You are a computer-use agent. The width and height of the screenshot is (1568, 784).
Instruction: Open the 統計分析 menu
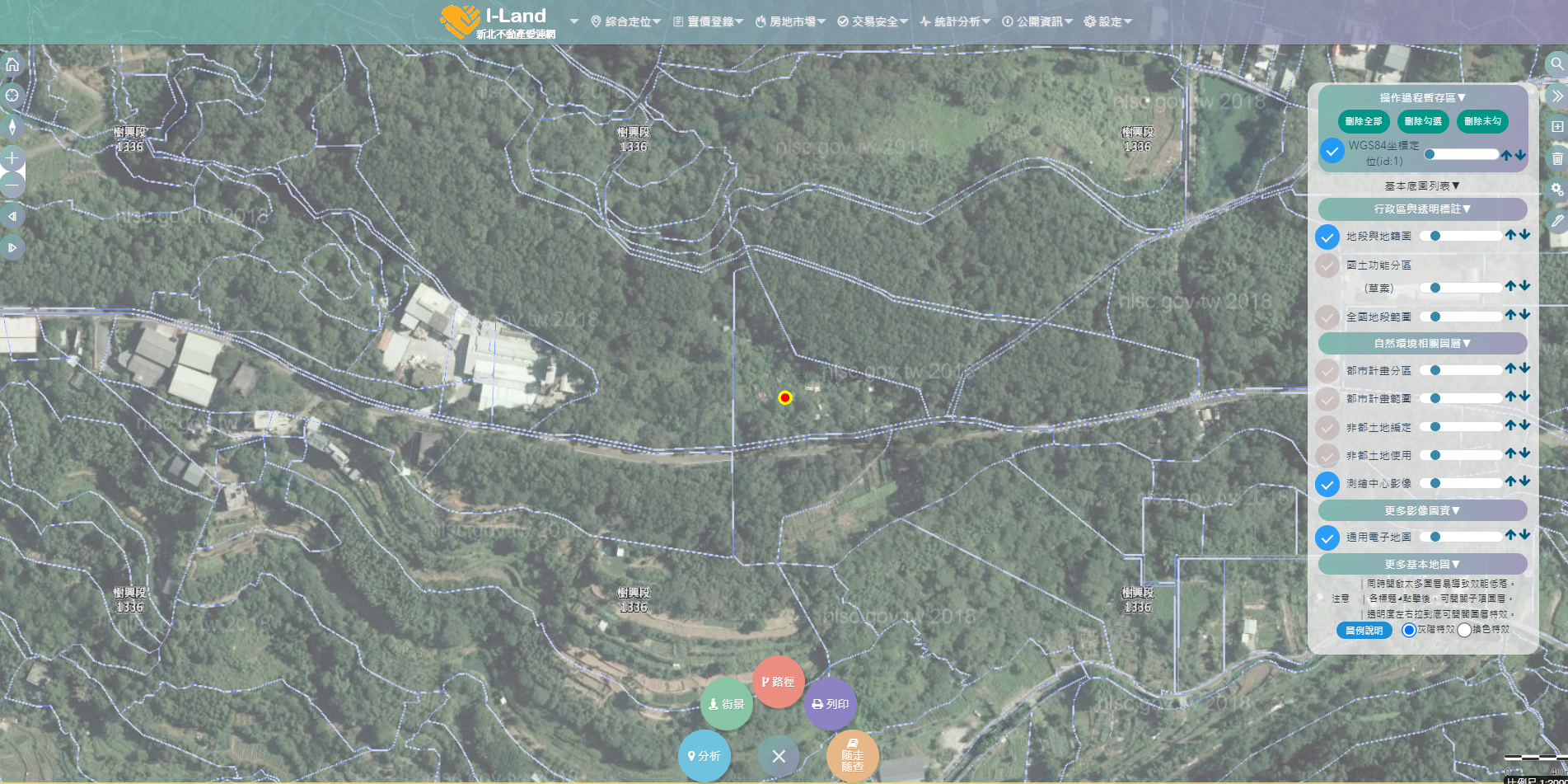point(955,21)
